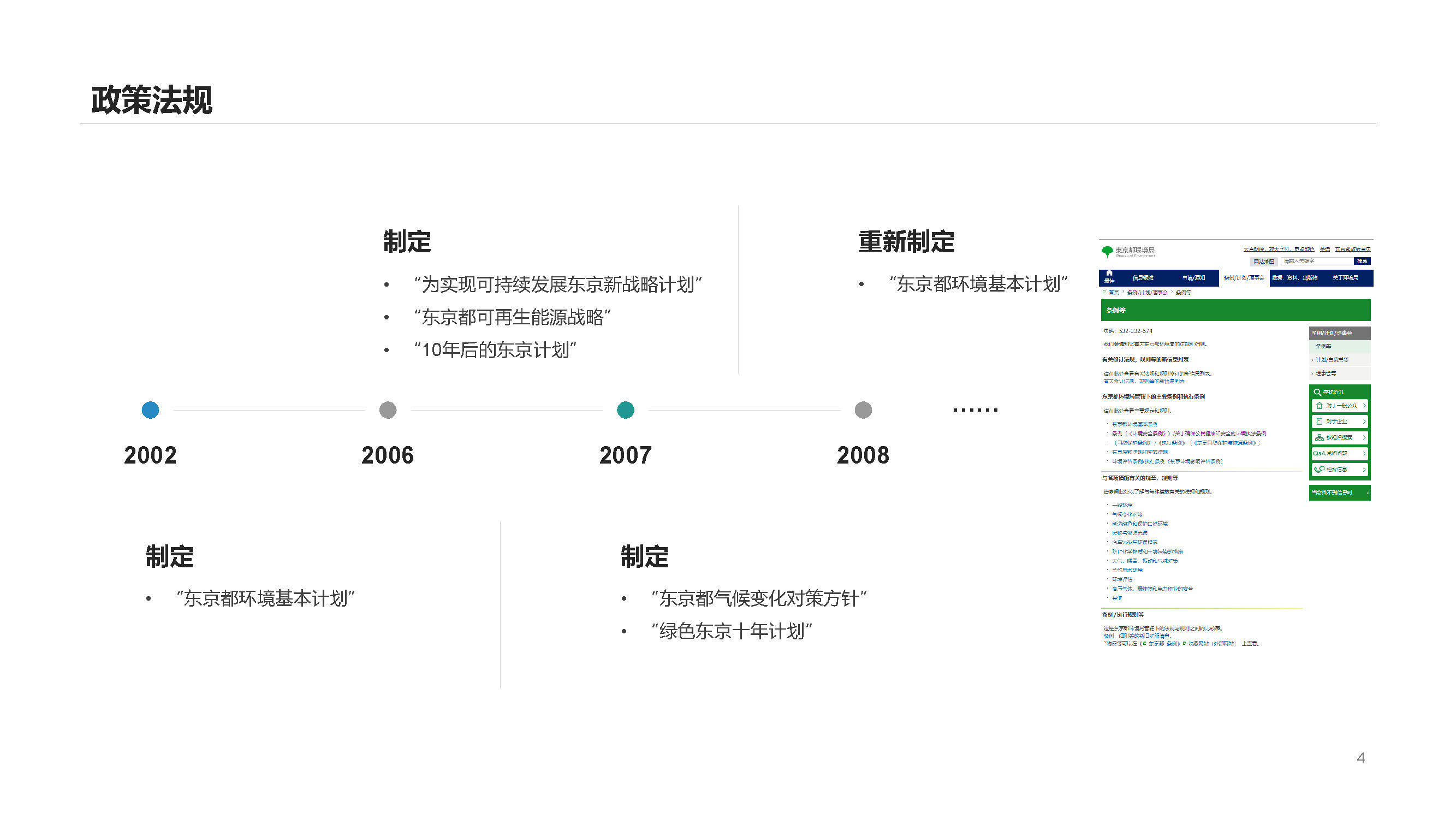
Task: Select the 信息领域 navigation tab
Action: tap(1143, 278)
